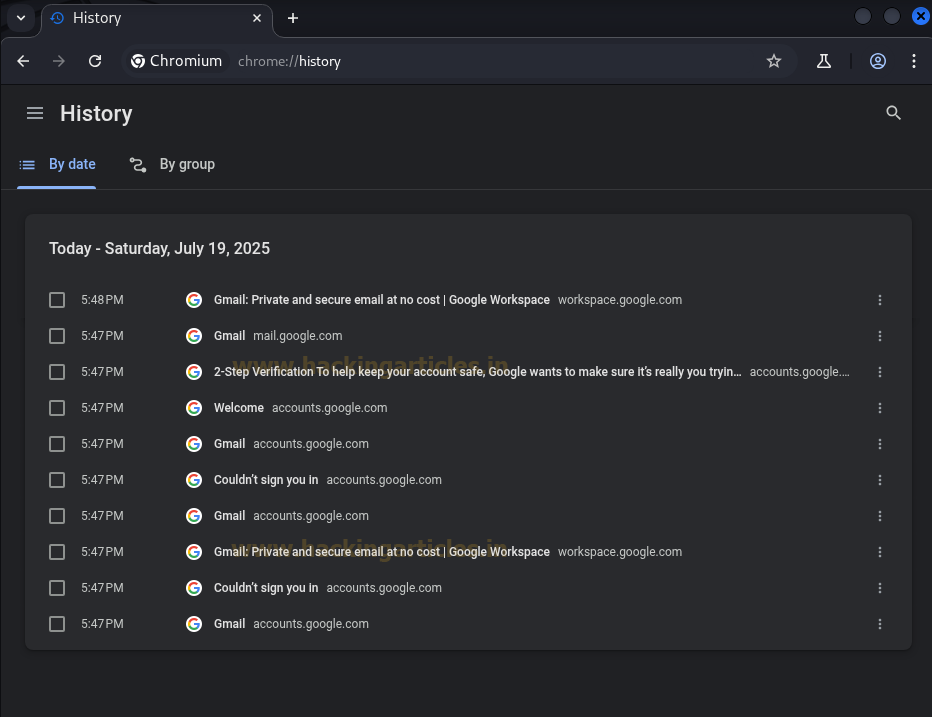Check the box for Gmail mail.google.com entry
This screenshot has height=717, width=932.
(57, 336)
